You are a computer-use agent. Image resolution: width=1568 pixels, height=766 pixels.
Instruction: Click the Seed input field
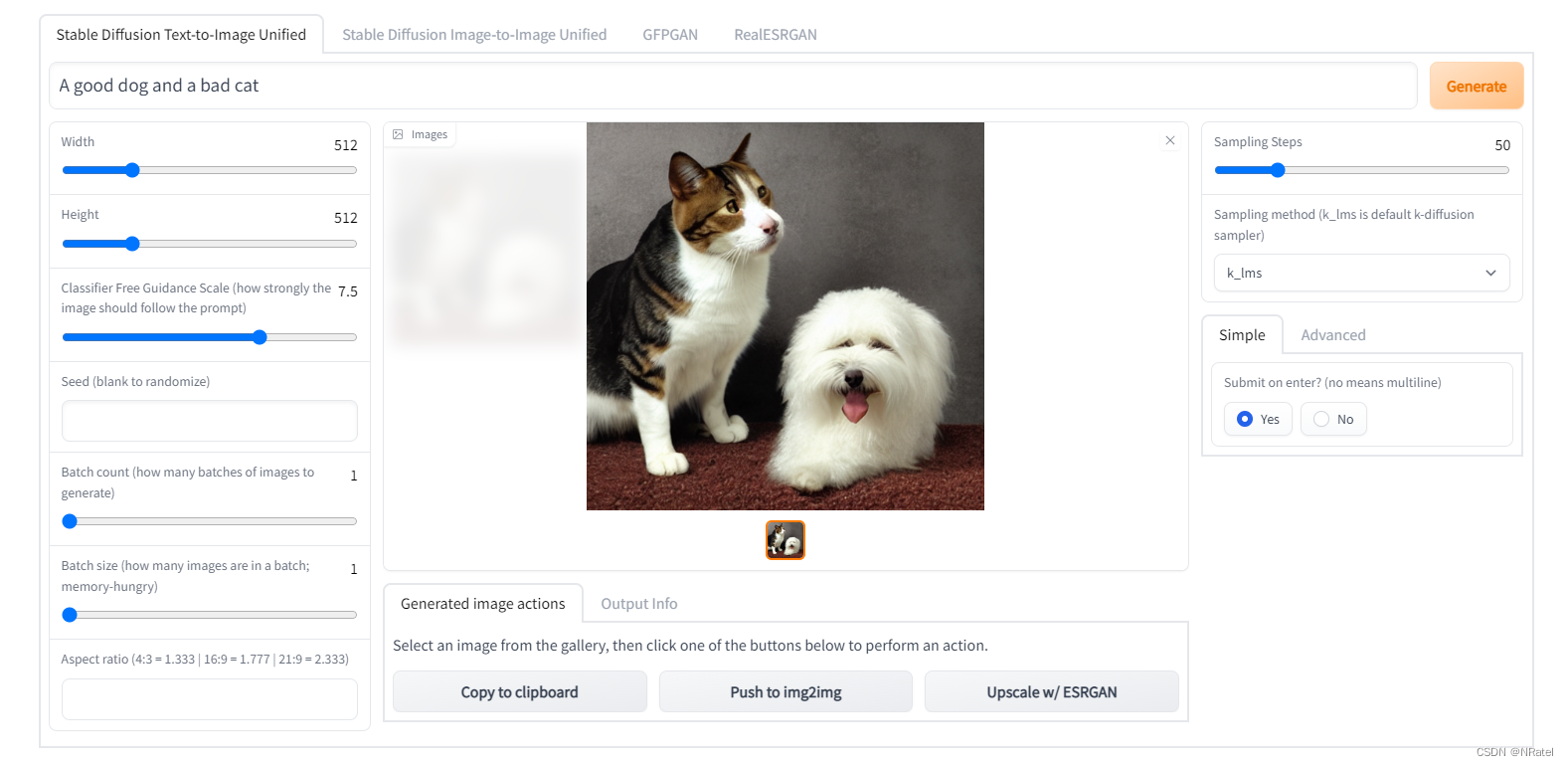pos(209,421)
